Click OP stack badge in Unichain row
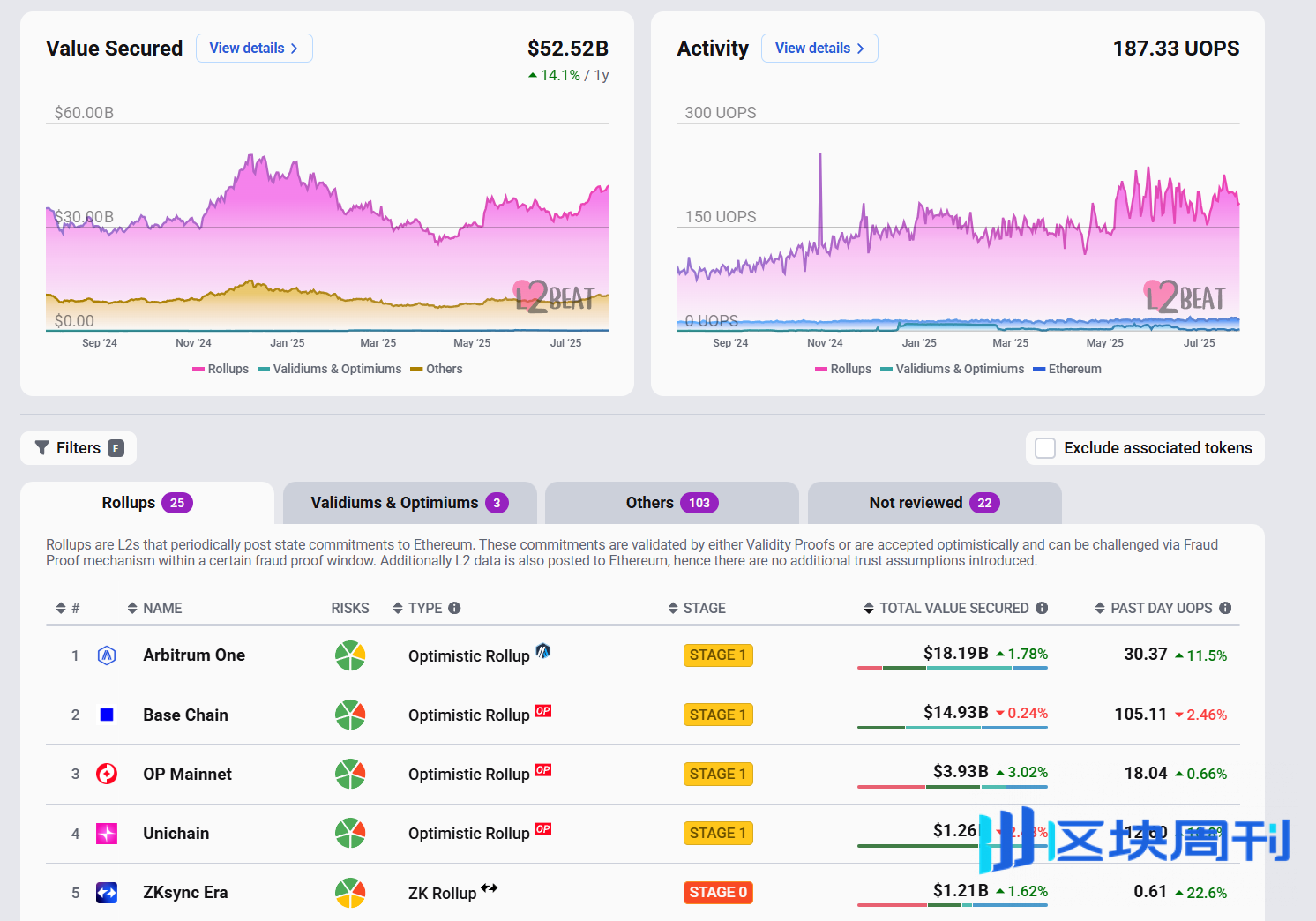The image size is (1316, 921). 543,828
